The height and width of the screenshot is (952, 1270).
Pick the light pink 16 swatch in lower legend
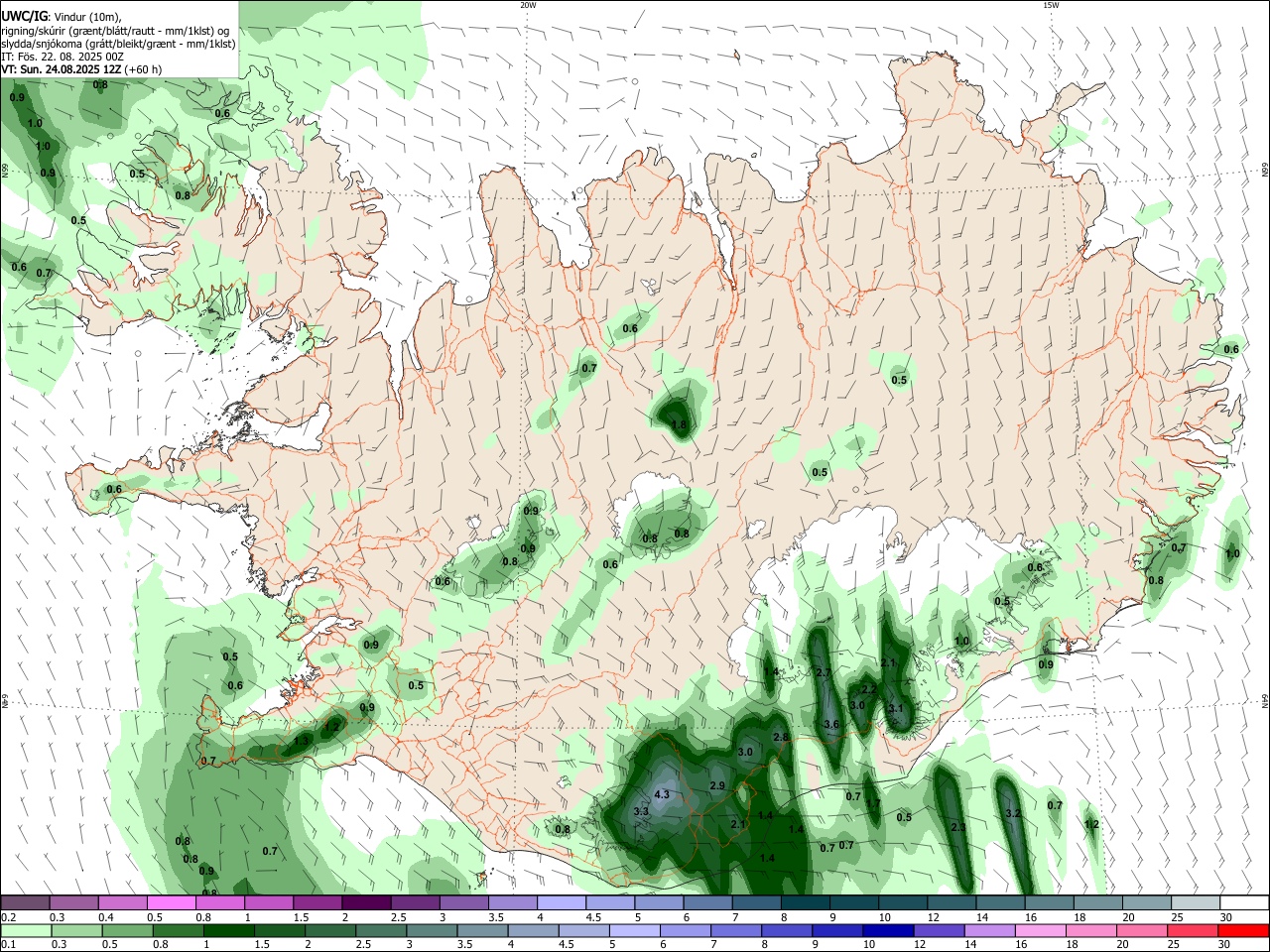[x=1041, y=930]
